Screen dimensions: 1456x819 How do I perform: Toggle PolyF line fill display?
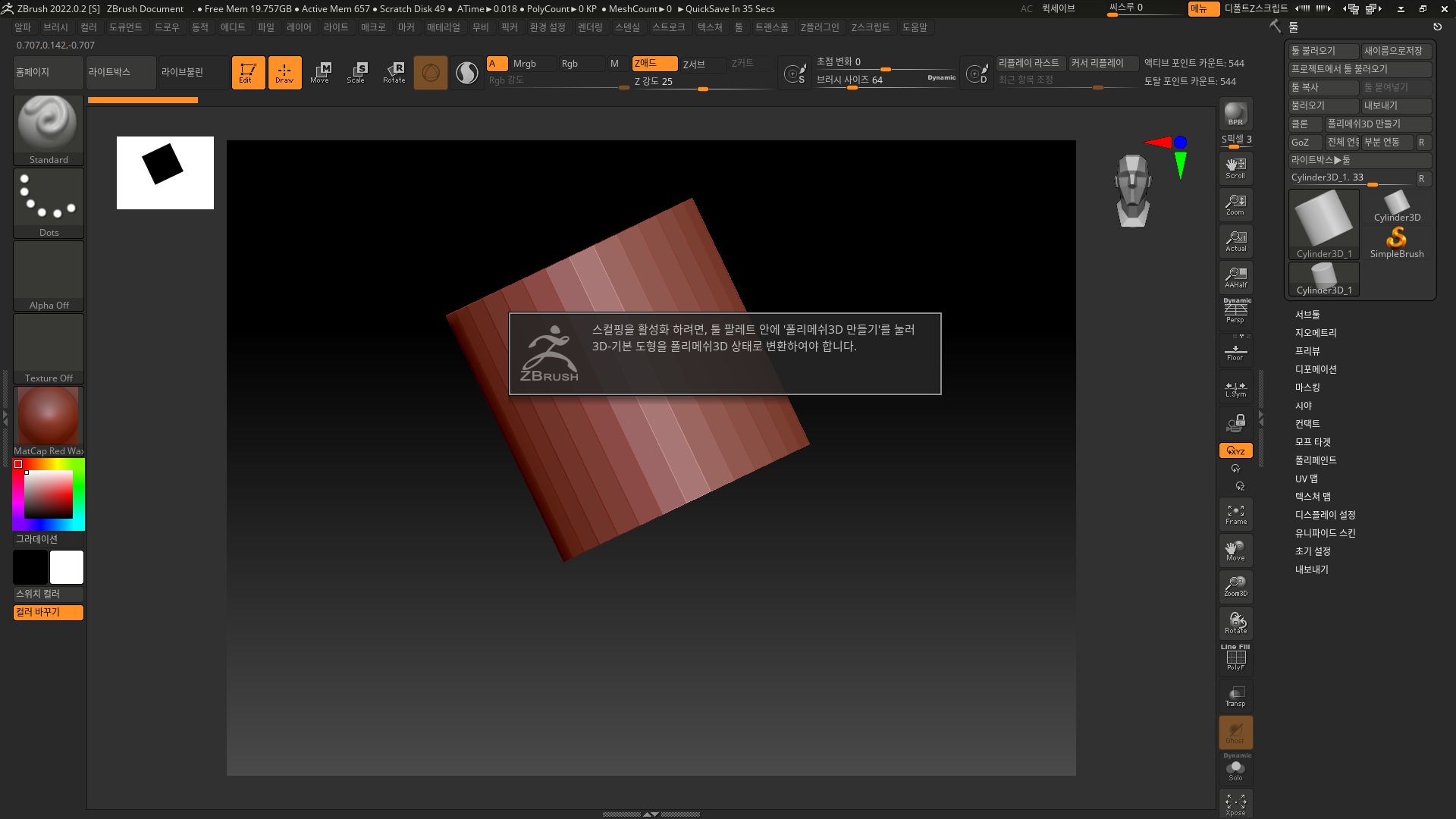(x=1235, y=658)
